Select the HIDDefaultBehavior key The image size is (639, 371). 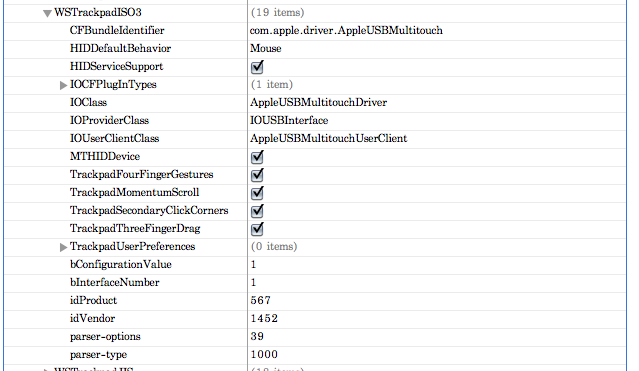click(x=120, y=48)
